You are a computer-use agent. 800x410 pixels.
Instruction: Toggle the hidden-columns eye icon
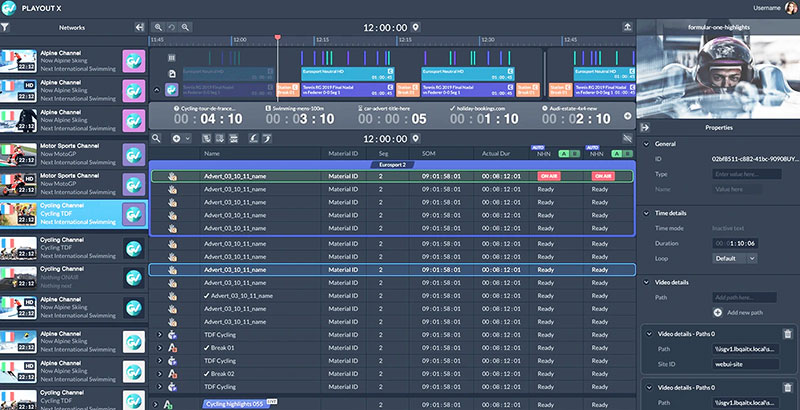(x=628, y=138)
